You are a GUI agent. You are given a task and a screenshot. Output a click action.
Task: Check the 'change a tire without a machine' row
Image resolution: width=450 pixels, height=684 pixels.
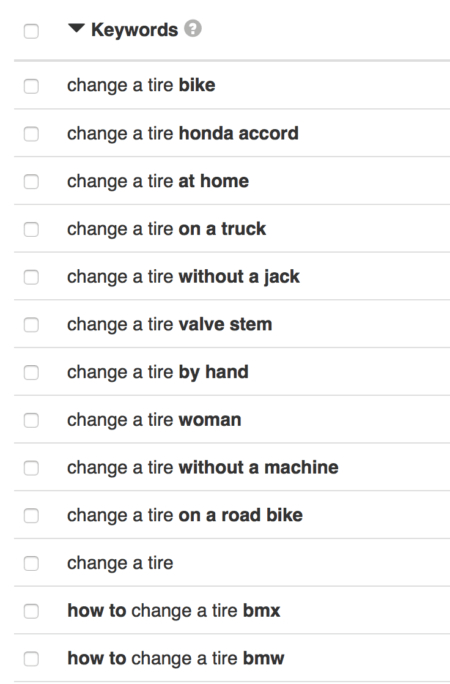tap(31, 468)
